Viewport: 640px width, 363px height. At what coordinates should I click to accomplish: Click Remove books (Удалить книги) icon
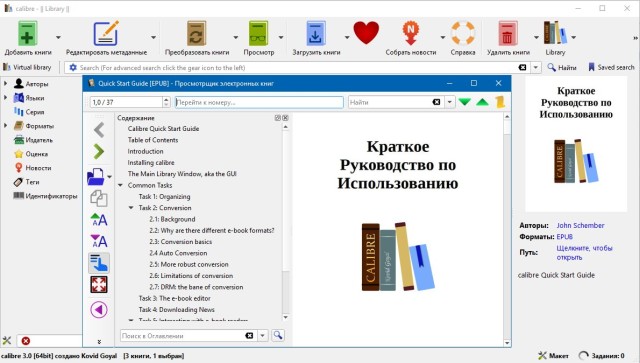[x=507, y=33]
